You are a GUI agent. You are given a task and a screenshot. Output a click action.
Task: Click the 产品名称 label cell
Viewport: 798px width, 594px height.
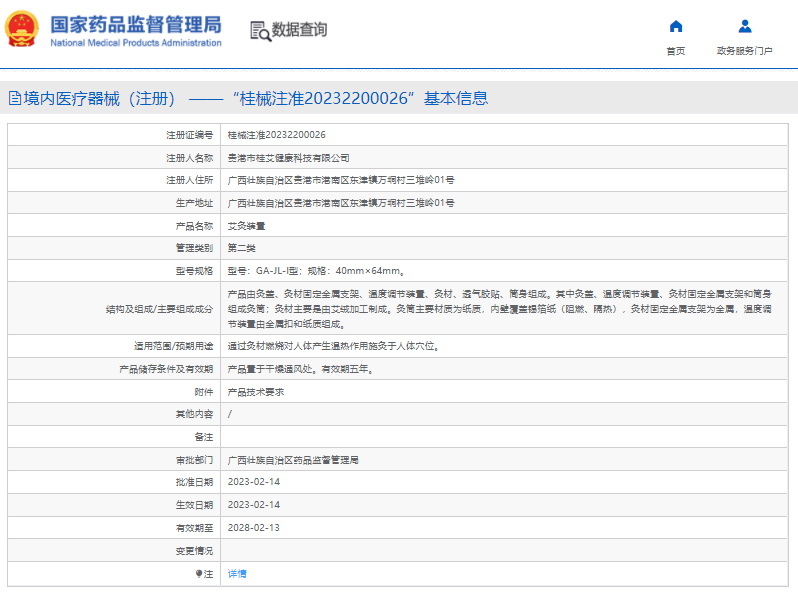click(x=114, y=226)
